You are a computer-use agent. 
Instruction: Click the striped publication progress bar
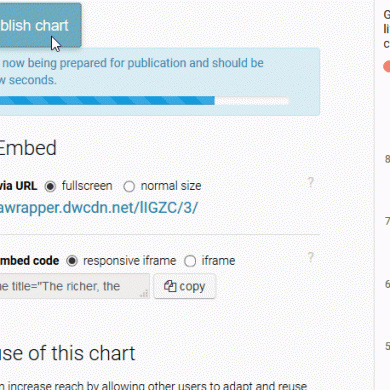(144, 100)
